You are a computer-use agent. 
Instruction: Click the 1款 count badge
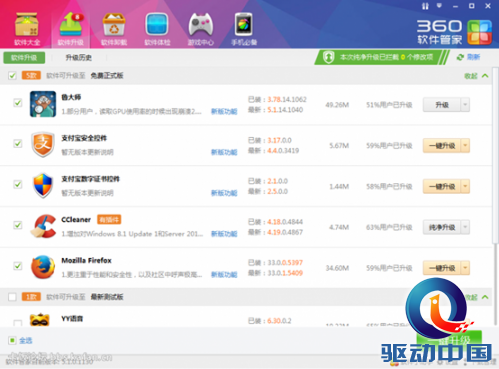pyautogui.click(x=31, y=297)
